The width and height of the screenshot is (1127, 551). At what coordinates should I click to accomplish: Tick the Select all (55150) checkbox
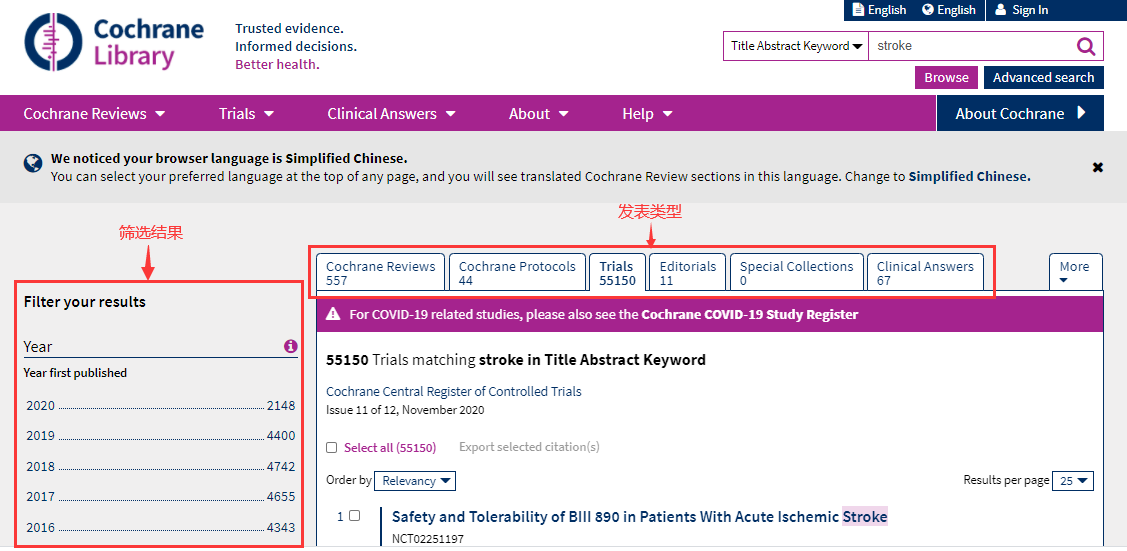point(332,448)
